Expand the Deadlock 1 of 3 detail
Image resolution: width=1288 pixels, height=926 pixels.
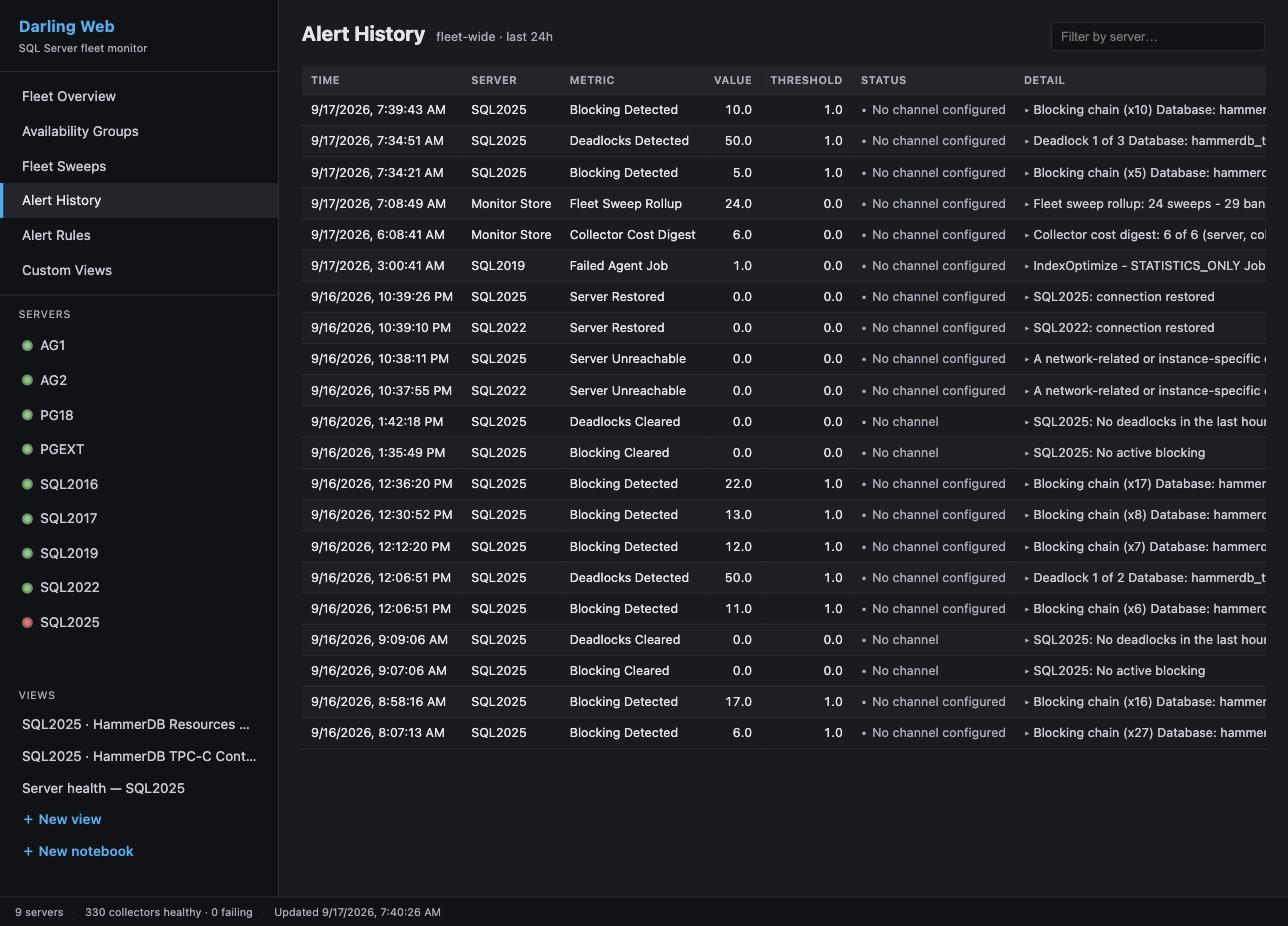[1027, 141]
